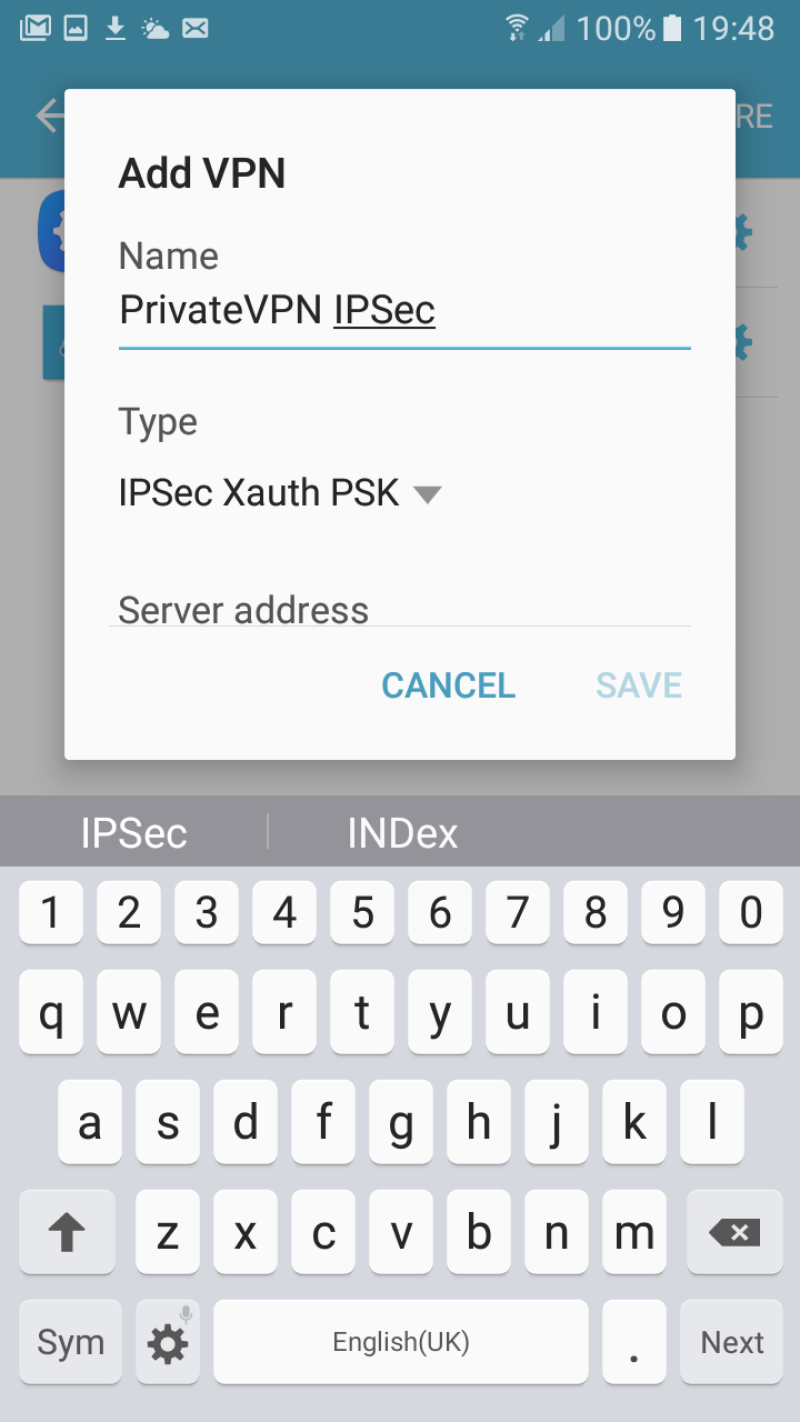The width and height of the screenshot is (800, 1422).
Task: Tap the dropdown arrow beside Type value
Action: (x=427, y=494)
